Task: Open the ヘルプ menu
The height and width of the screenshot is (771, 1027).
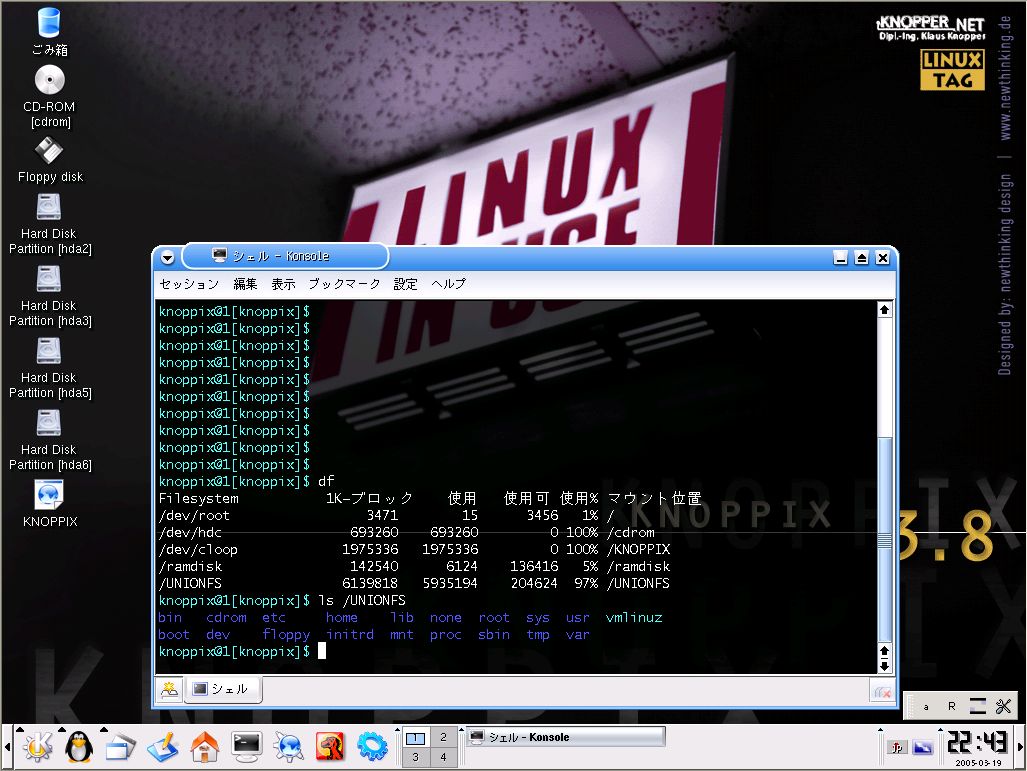Action: pos(449,284)
